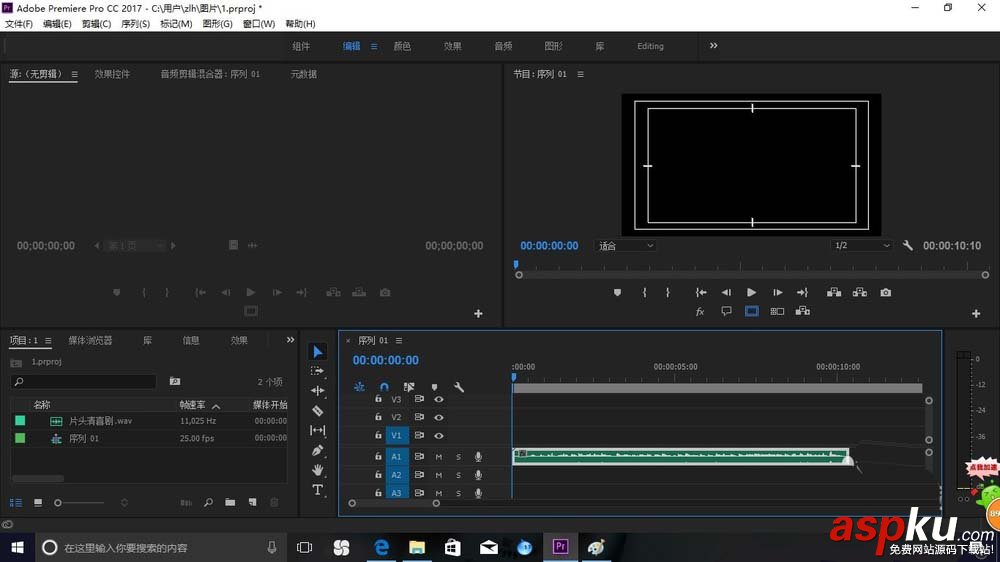This screenshot has height=562, width=1000.
Task: Click Mark Out in Program monitor
Action: (x=668, y=292)
